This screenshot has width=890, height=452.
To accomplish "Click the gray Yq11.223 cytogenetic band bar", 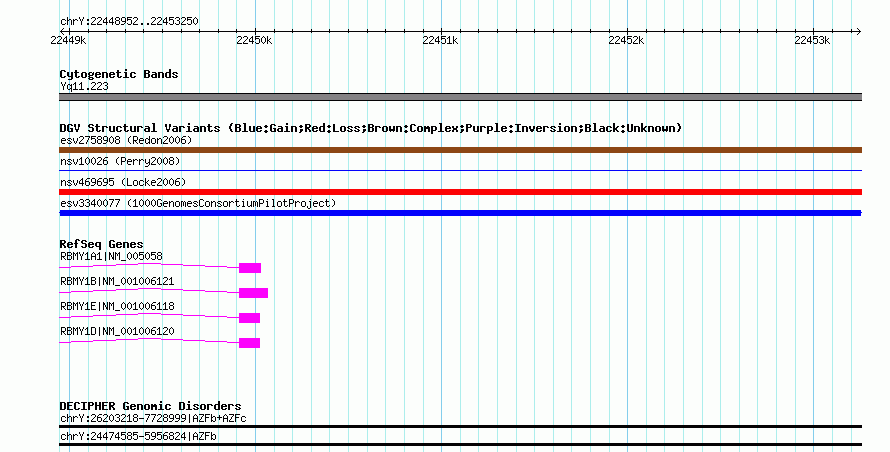I will [x=460, y=97].
